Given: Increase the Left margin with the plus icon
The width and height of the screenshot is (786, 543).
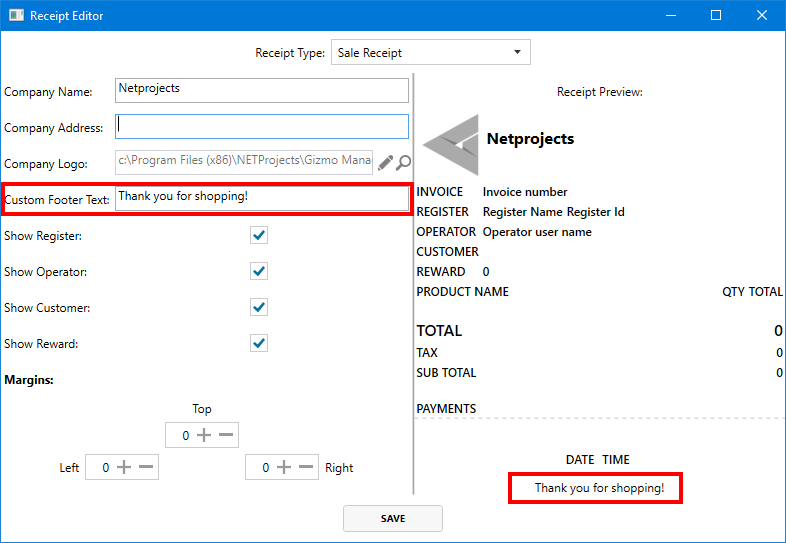Looking at the screenshot, I should (x=124, y=467).
